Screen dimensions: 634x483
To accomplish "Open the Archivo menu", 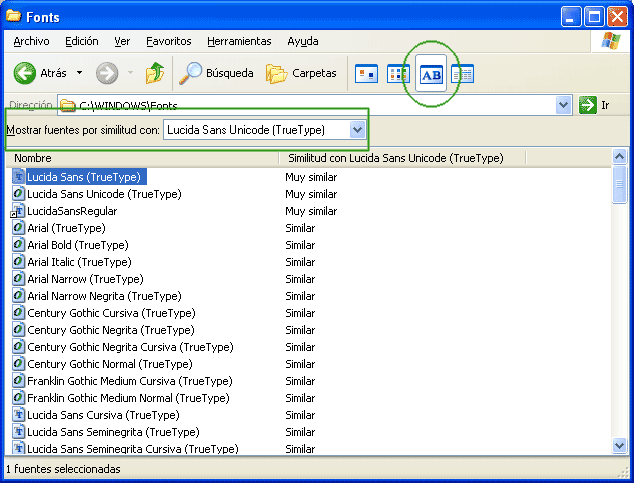I will point(32,41).
